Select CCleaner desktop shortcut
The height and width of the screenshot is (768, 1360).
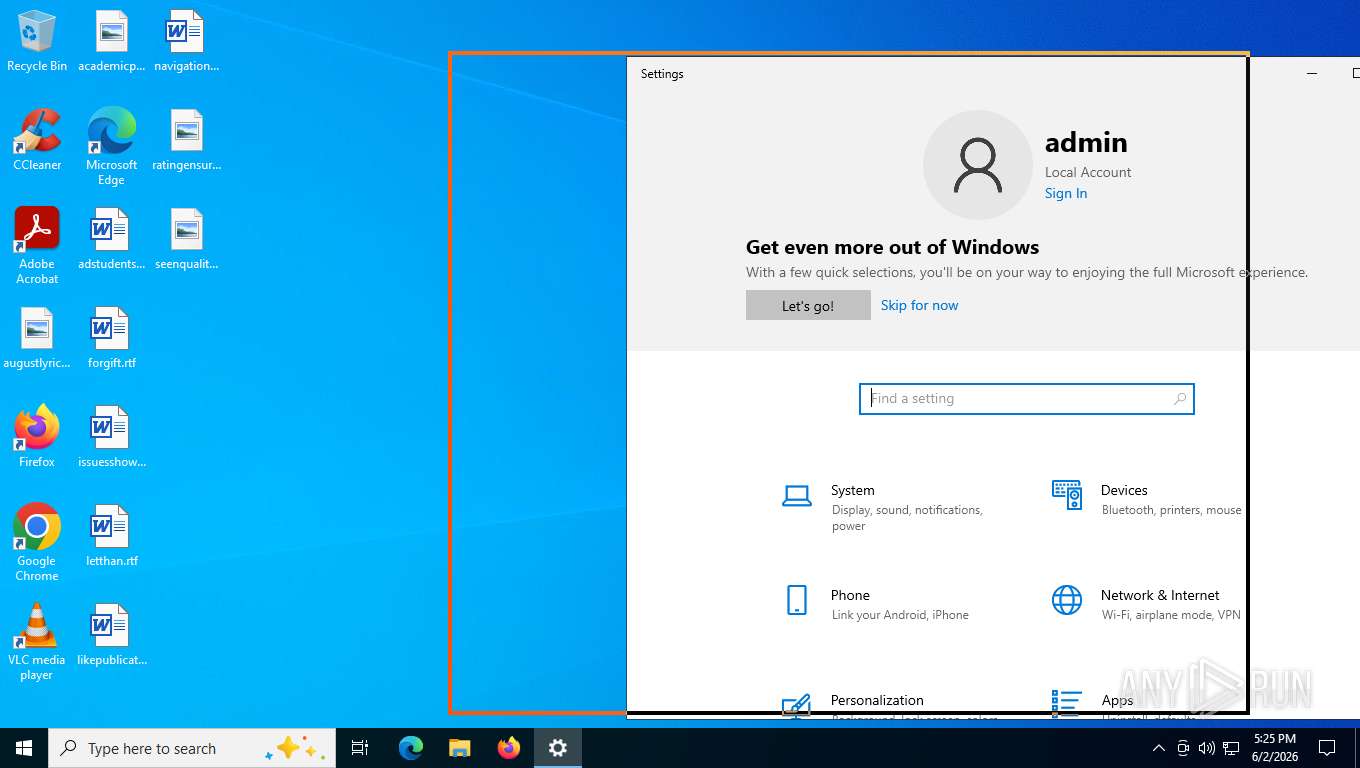click(x=37, y=140)
